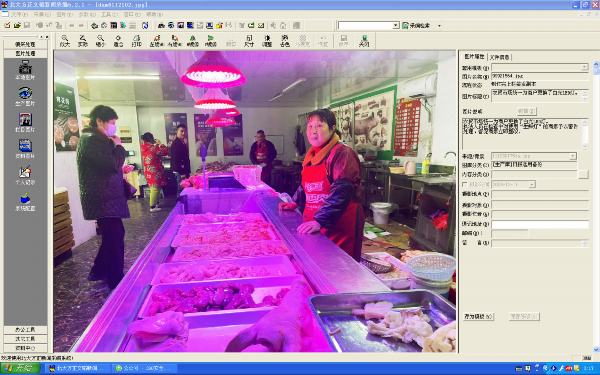
Task: Switch to the 文件信息 tab
Action: (499, 57)
